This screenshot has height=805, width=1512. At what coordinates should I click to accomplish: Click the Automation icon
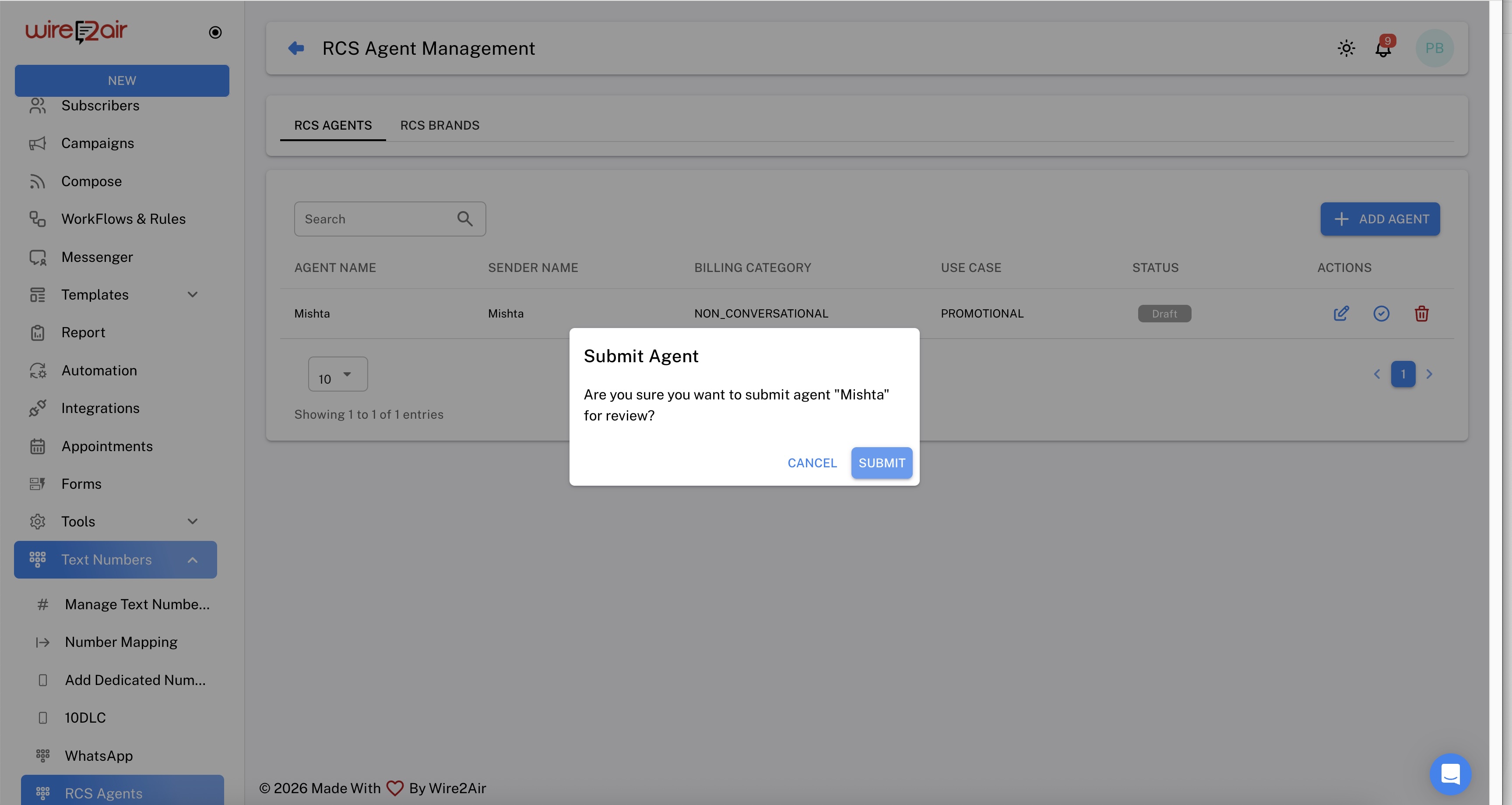click(38, 370)
